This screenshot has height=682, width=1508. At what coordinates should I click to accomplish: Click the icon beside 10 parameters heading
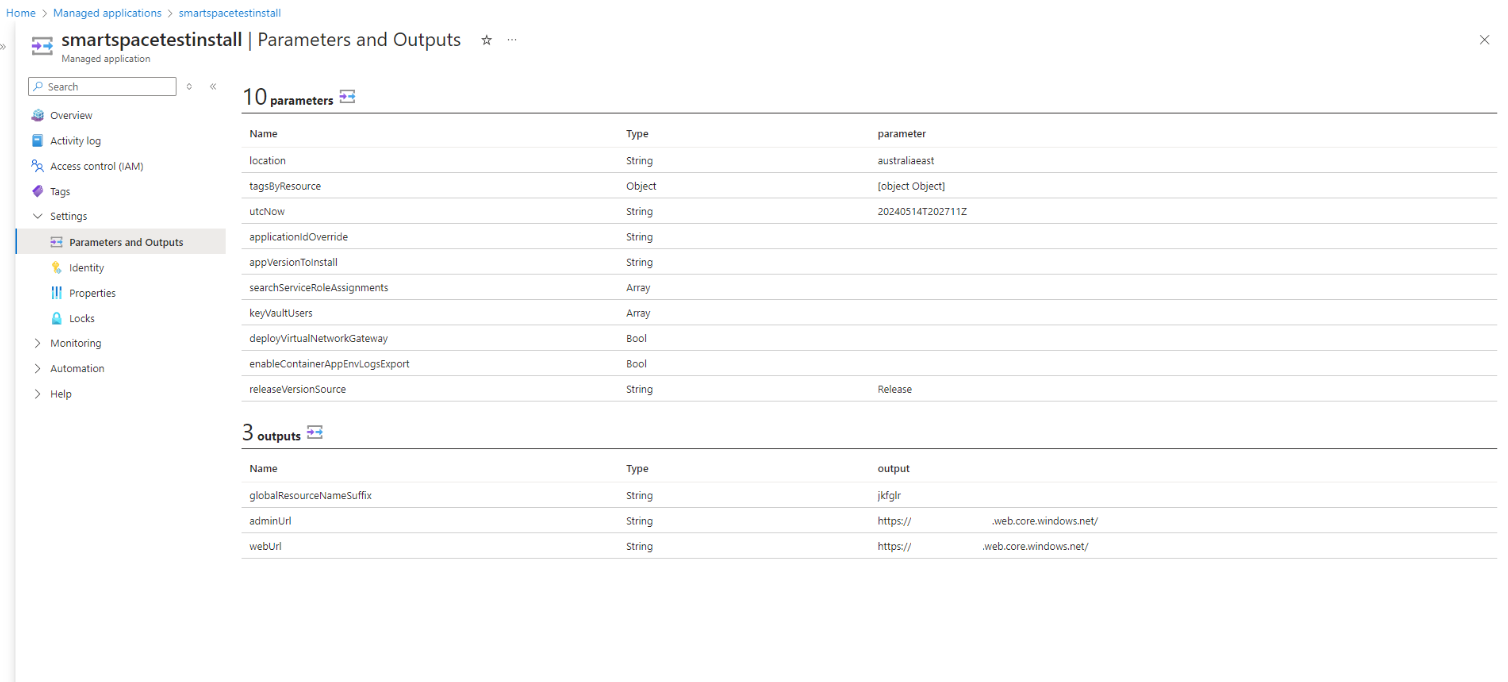(347, 97)
